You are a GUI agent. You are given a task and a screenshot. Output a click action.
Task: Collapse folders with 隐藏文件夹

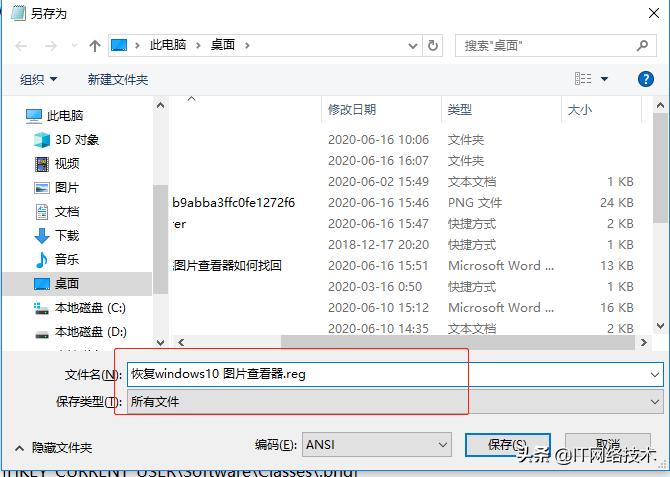pyautogui.click(x=54, y=448)
